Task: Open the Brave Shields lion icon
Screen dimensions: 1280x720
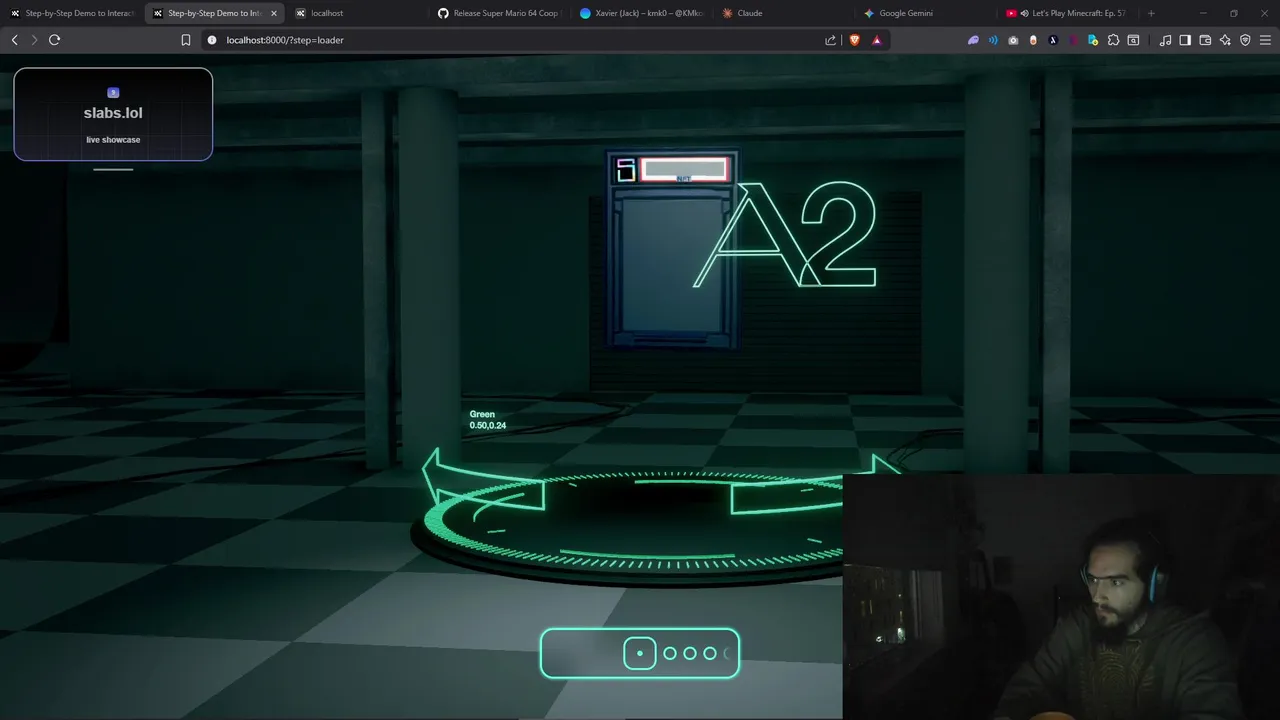Action: [855, 40]
